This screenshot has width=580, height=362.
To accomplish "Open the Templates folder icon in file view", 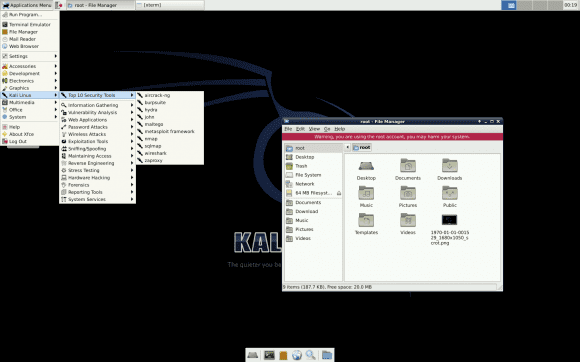I will pos(366,220).
